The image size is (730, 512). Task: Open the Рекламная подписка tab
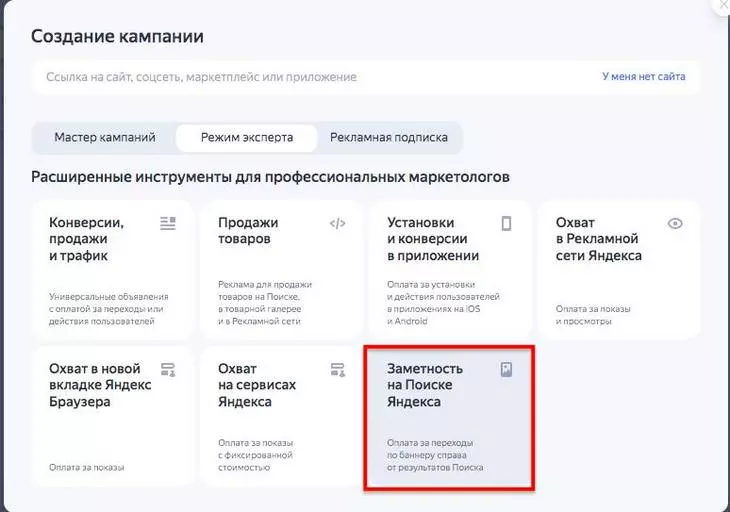click(389, 137)
